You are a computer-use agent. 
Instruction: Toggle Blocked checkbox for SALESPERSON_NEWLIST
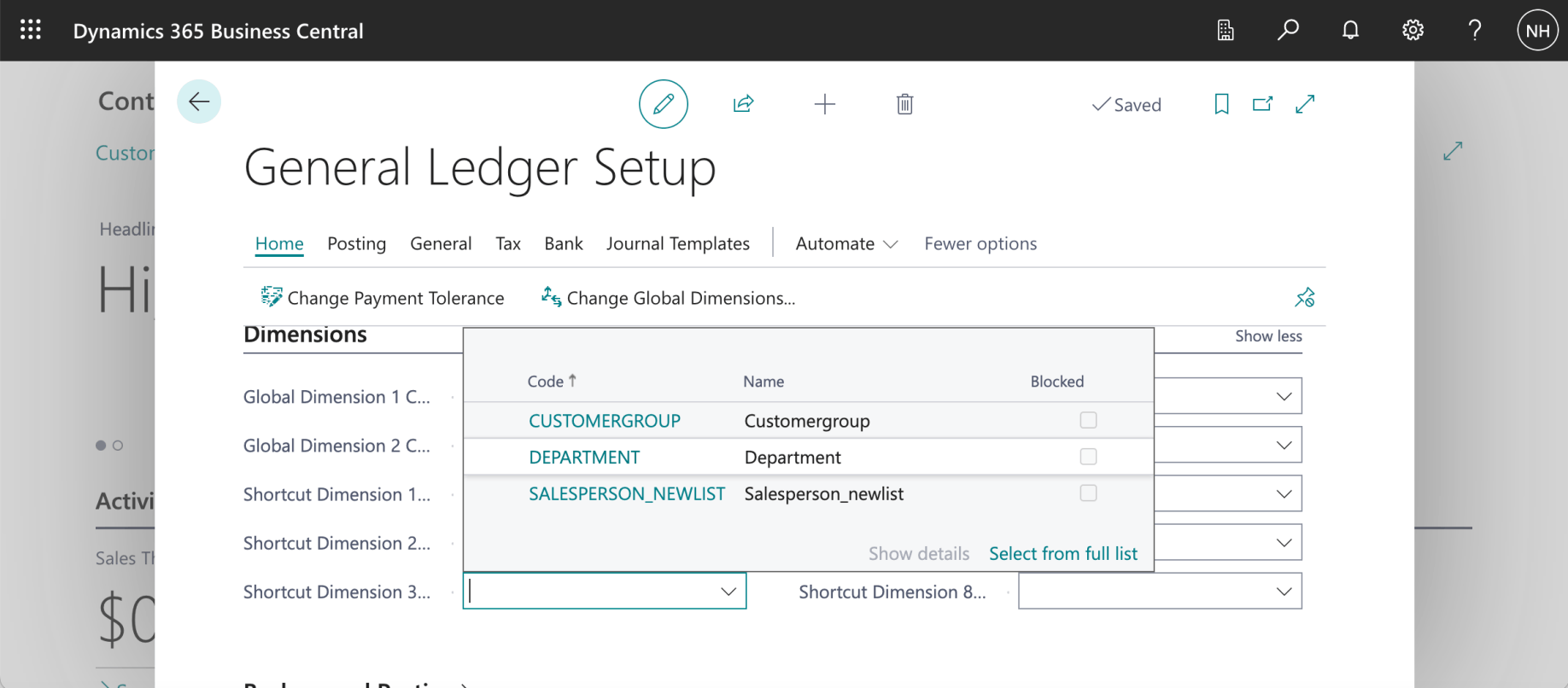point(1088,493)
